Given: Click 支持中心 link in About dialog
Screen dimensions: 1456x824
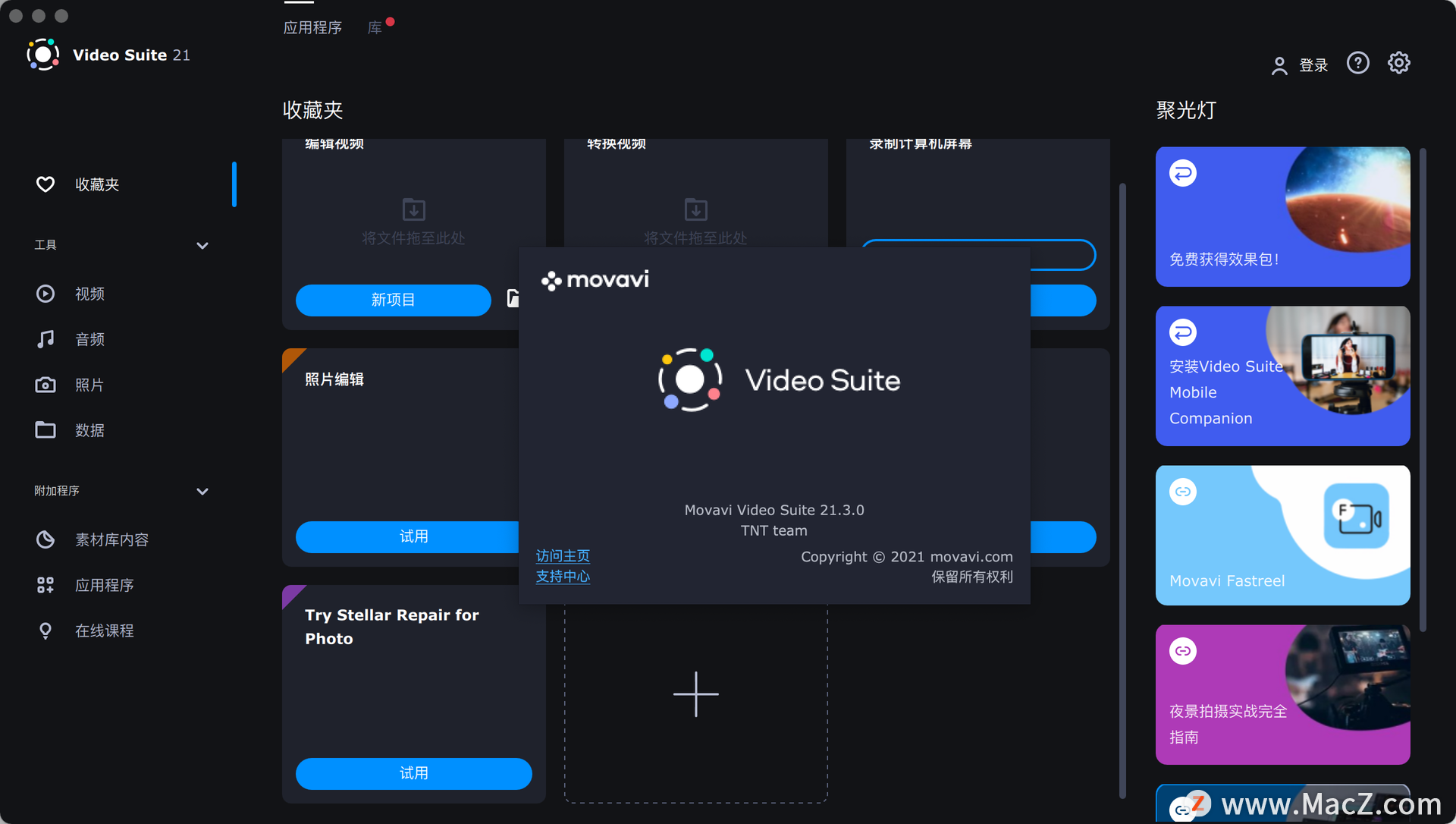Looking at the screenshot, I should pyautogui.click(x=563, y=577).
